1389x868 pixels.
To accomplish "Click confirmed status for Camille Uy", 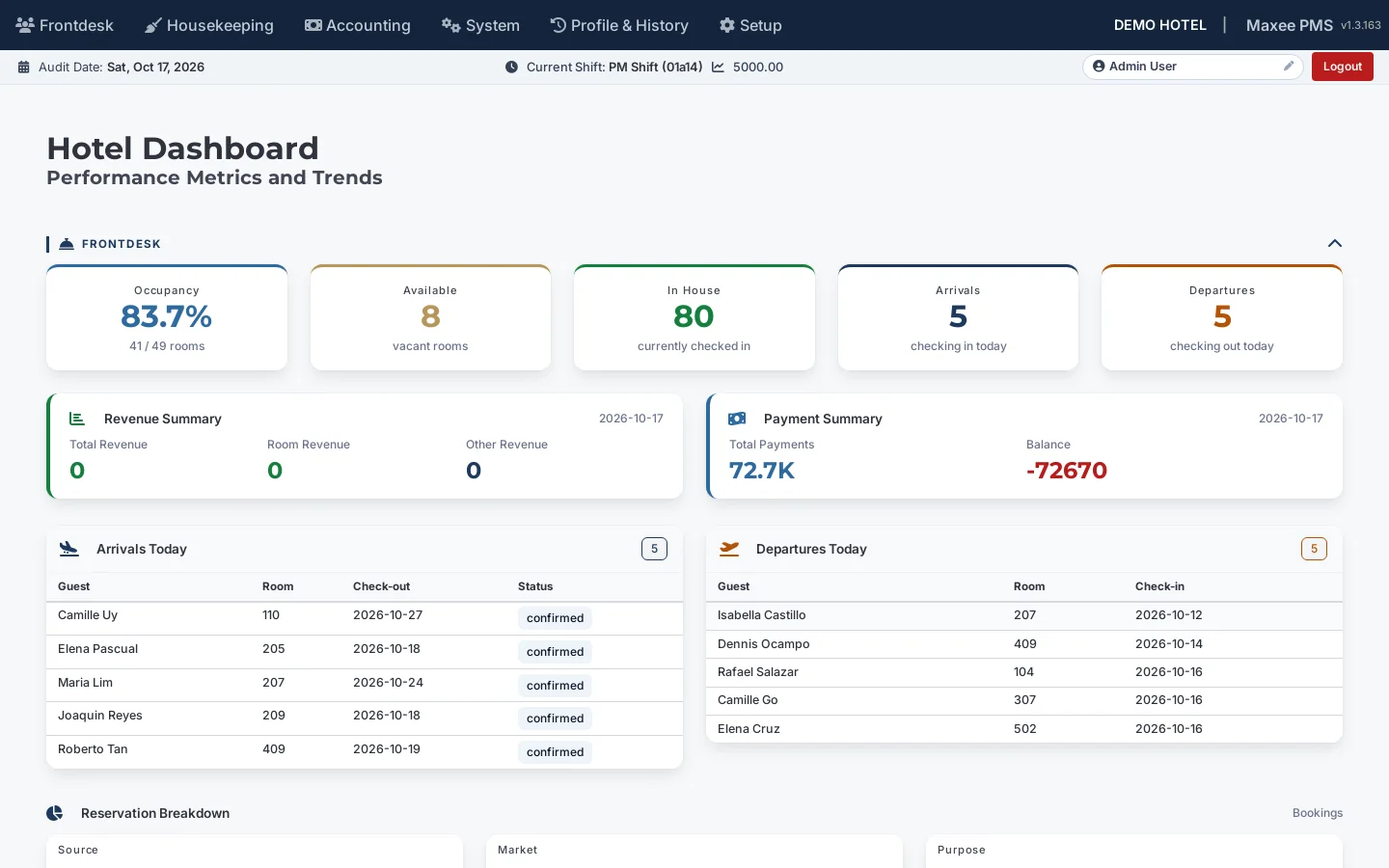I will point(555,618).
